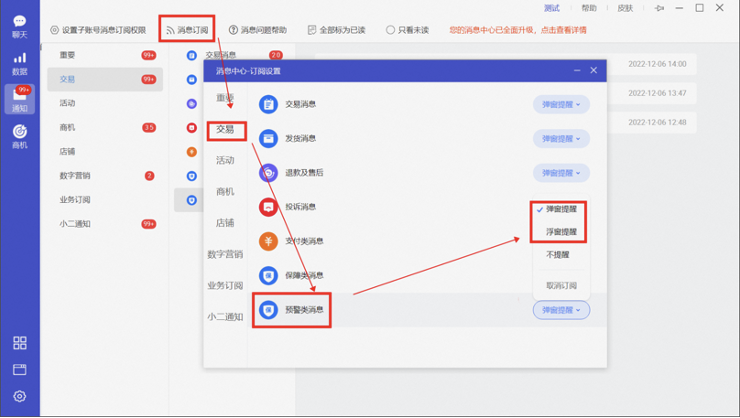Image resolution: width=740 pixels, height=418 pixels.
Task: Select 弹窗提醒 option in dropdown menu
Action: pyautogui.click(x=561, y=209)
